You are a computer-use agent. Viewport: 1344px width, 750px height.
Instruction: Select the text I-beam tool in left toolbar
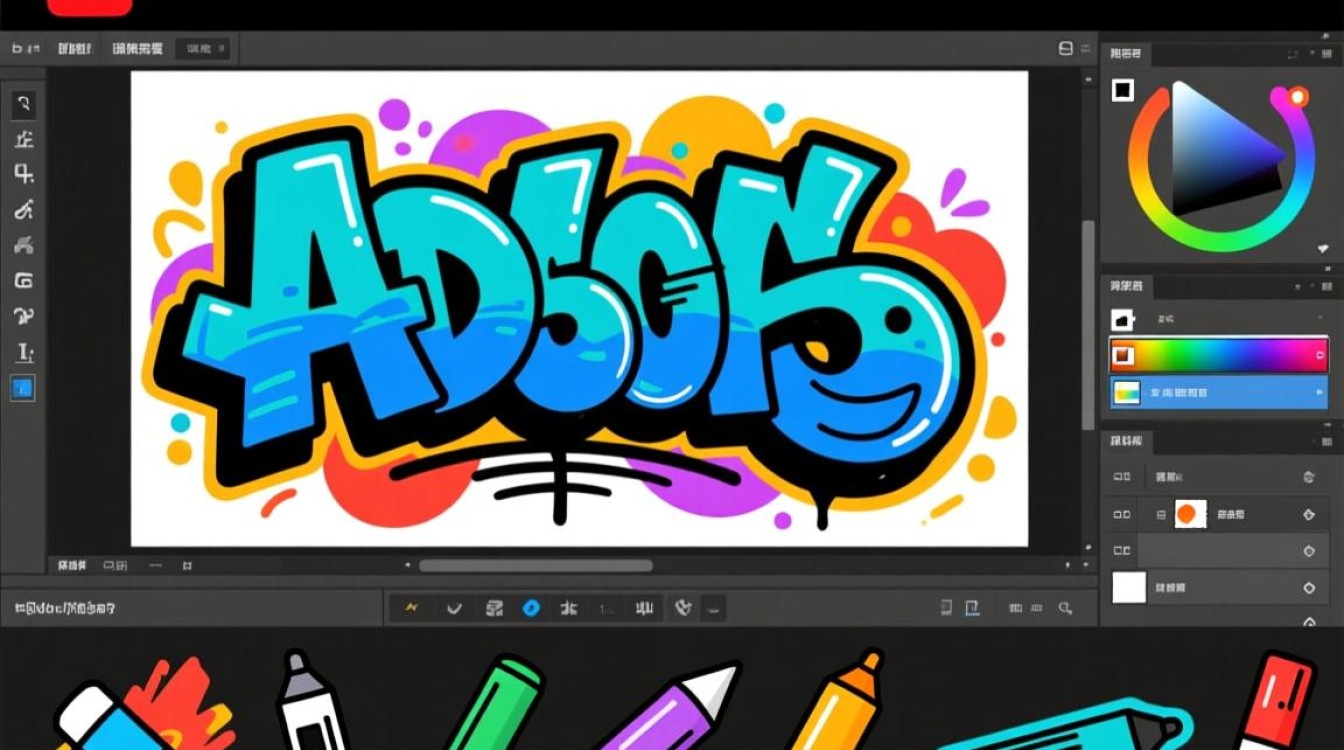(24, 352)
